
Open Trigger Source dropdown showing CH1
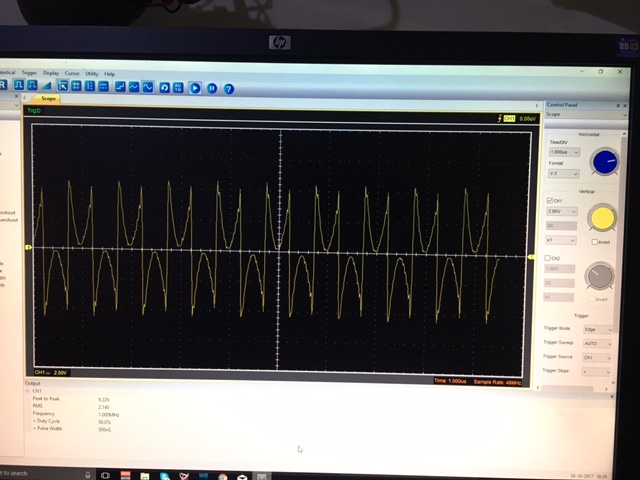point(597,358)
